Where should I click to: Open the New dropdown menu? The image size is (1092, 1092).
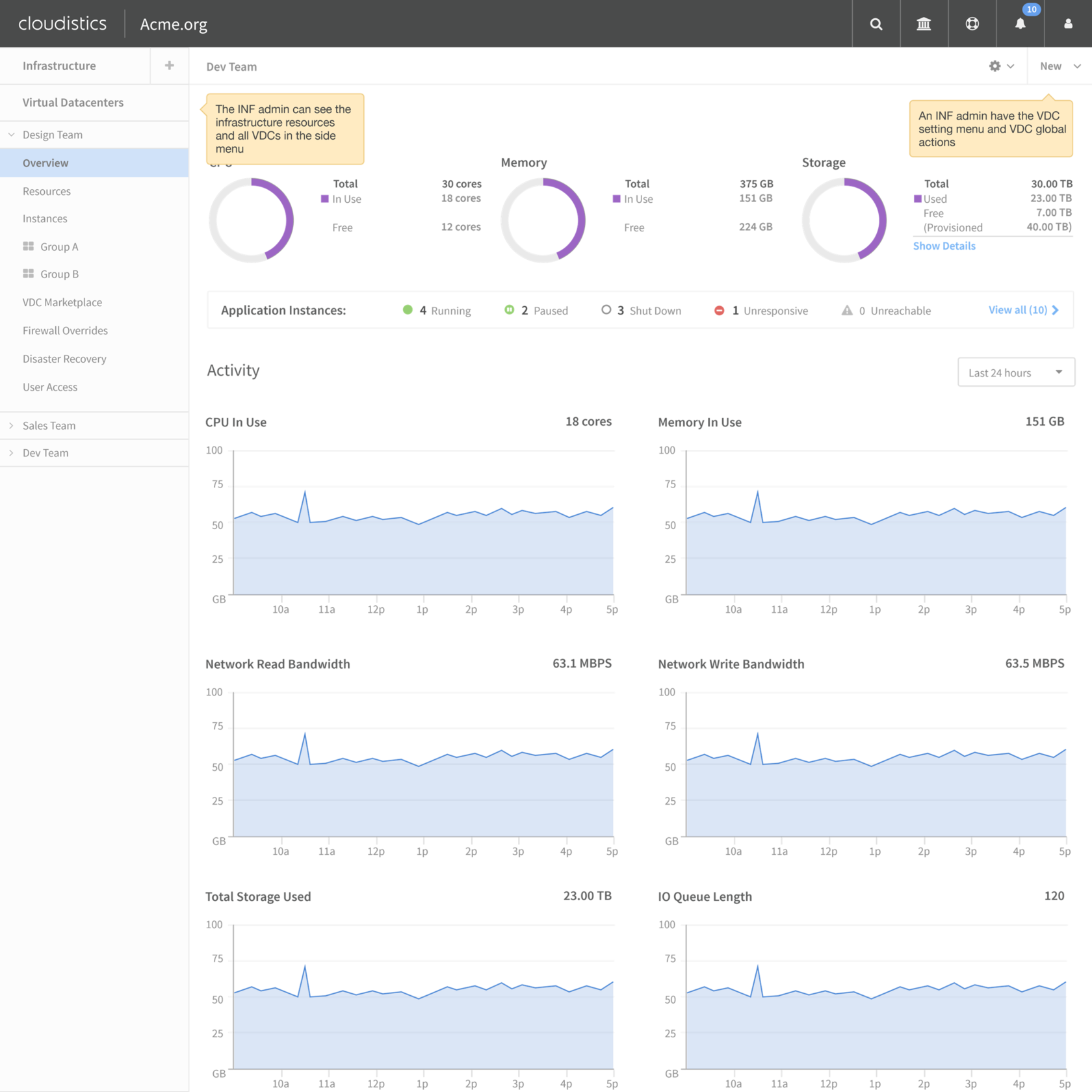(x=1059, y=66)
